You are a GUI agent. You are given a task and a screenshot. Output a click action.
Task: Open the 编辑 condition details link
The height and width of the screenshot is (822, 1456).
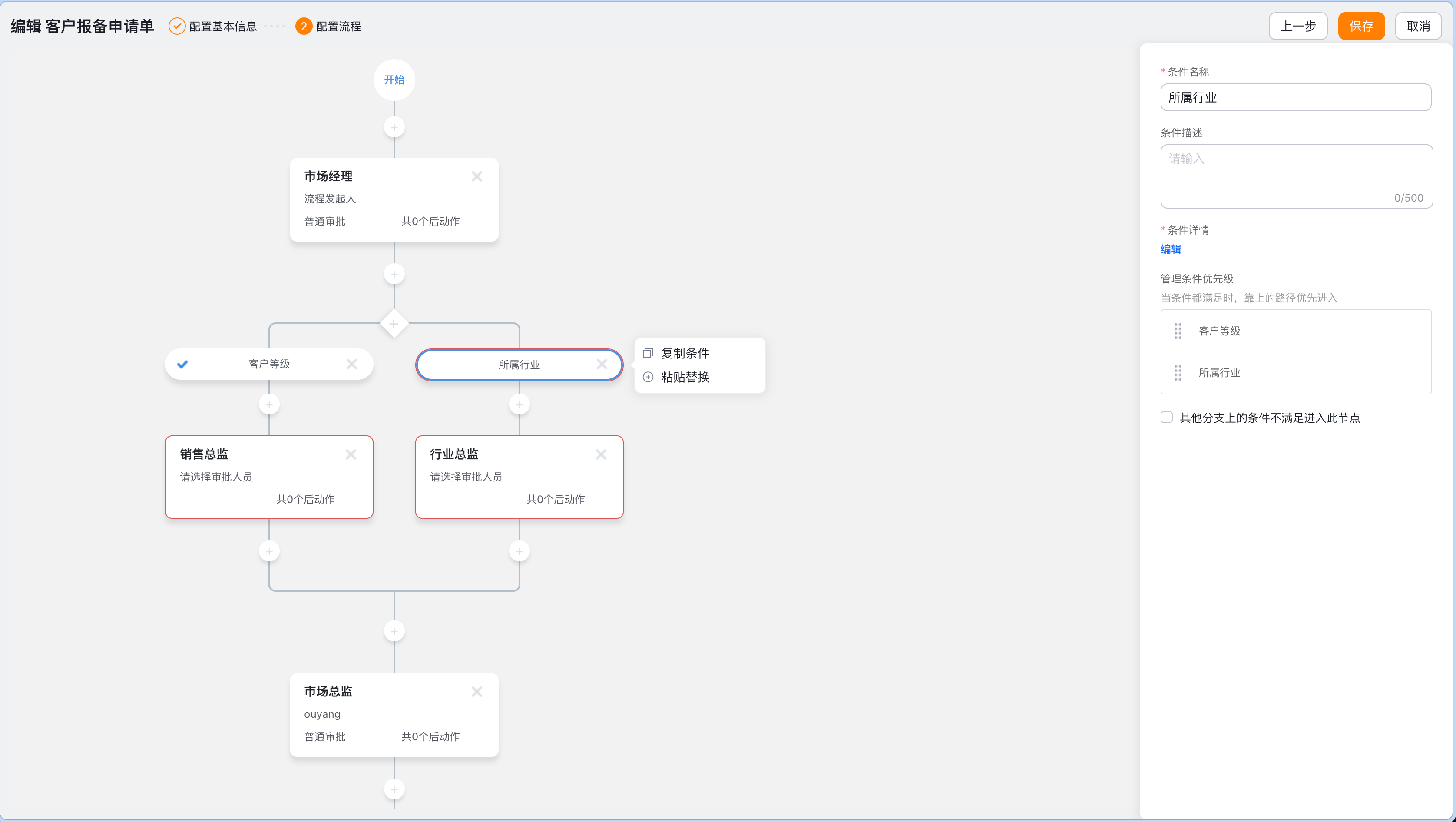pyautogui.click(x=1171, y=249)
